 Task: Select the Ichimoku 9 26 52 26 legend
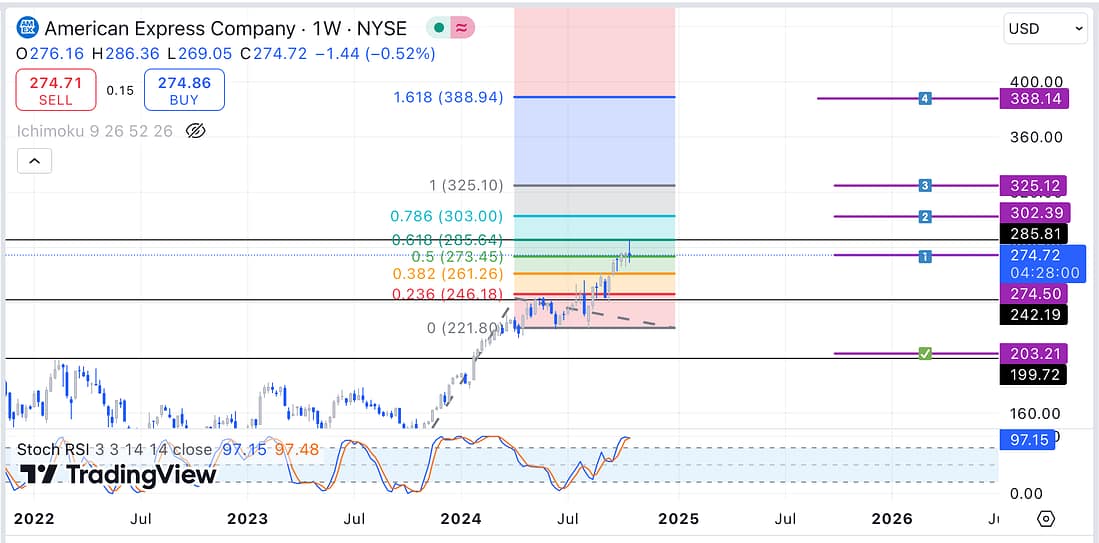[x=94, y=130]
